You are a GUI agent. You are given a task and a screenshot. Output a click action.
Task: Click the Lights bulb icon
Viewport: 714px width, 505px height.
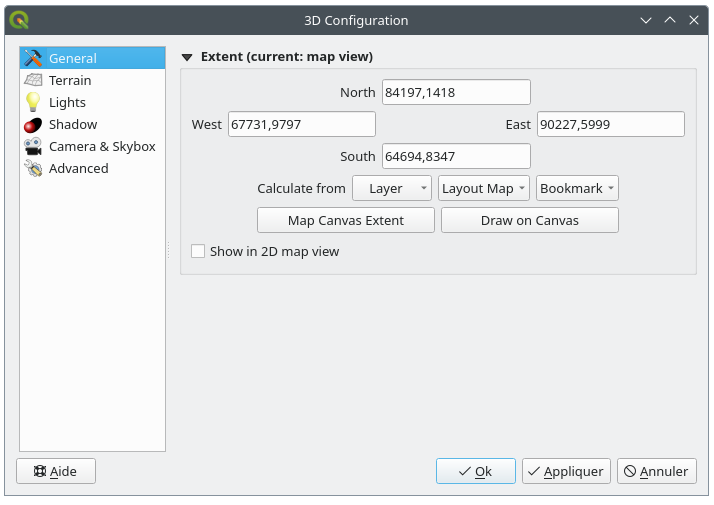(33, 102)
